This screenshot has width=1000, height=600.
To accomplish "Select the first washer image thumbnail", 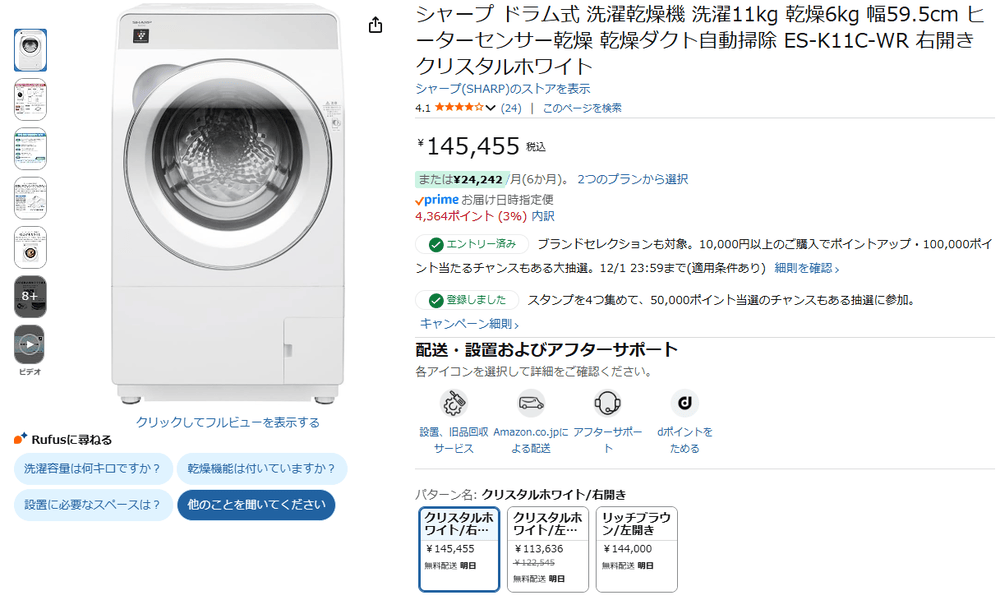I will coord(30,50).
